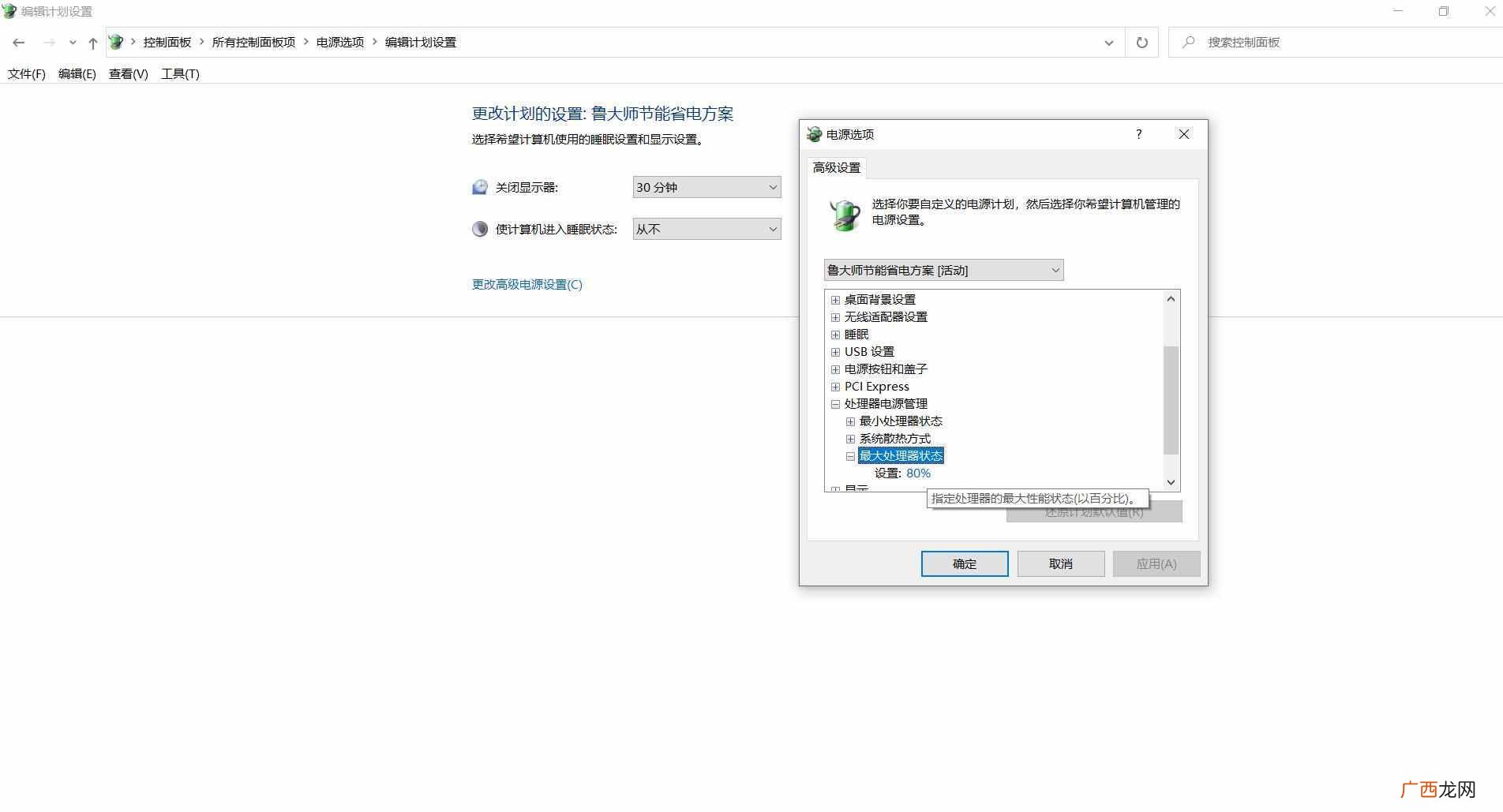Click the 80% setting value

click(x=918, y=473)
